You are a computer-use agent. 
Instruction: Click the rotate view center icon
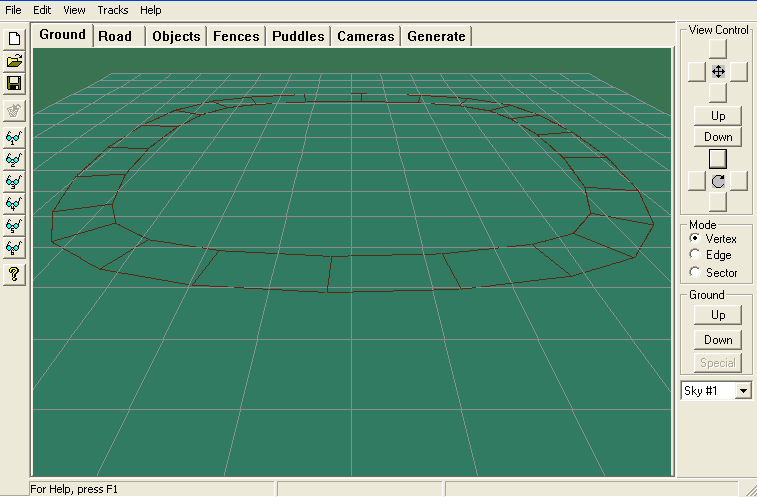718,181
